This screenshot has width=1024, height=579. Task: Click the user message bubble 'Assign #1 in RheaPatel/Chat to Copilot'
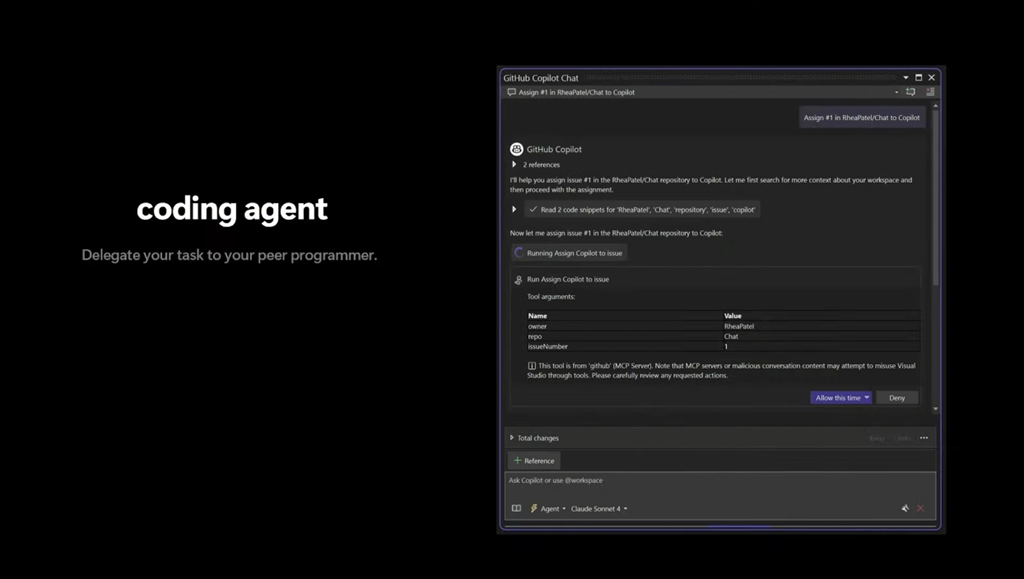[861, 117]
